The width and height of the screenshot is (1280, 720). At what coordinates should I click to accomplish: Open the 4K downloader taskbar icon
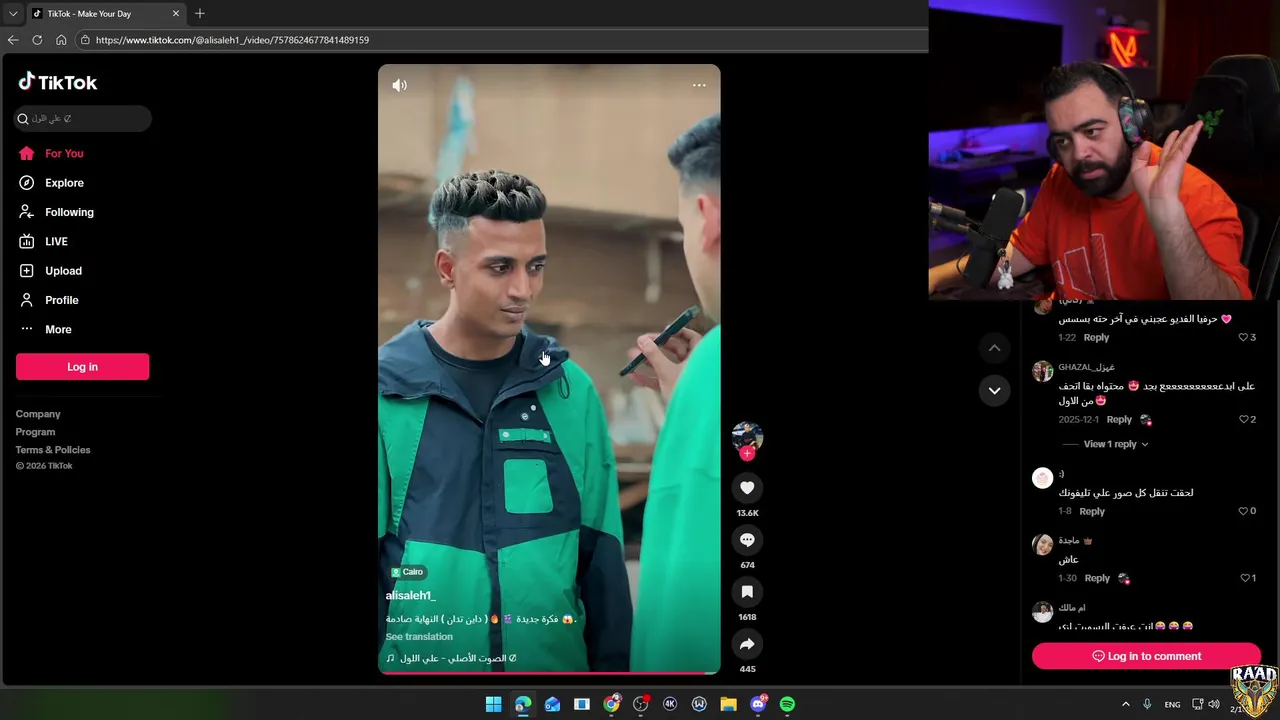click(x=670, y=704)
